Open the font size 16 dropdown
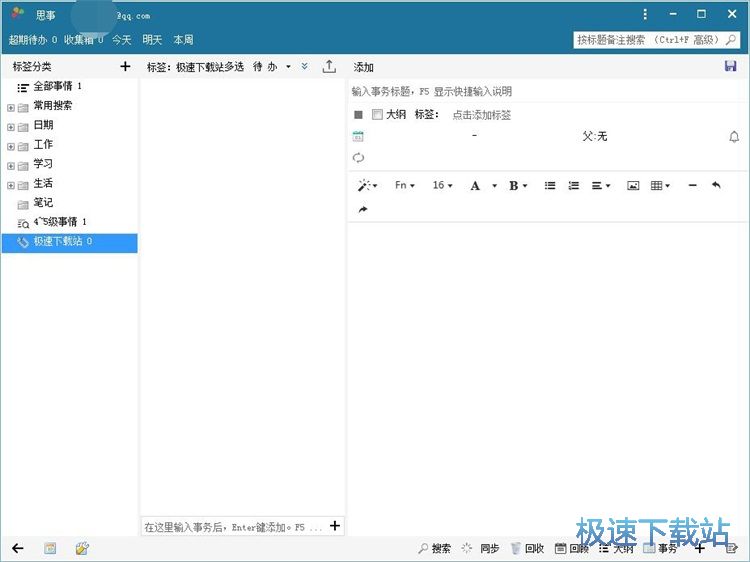This screenshot has height=562, width=750. click(442, 186)
